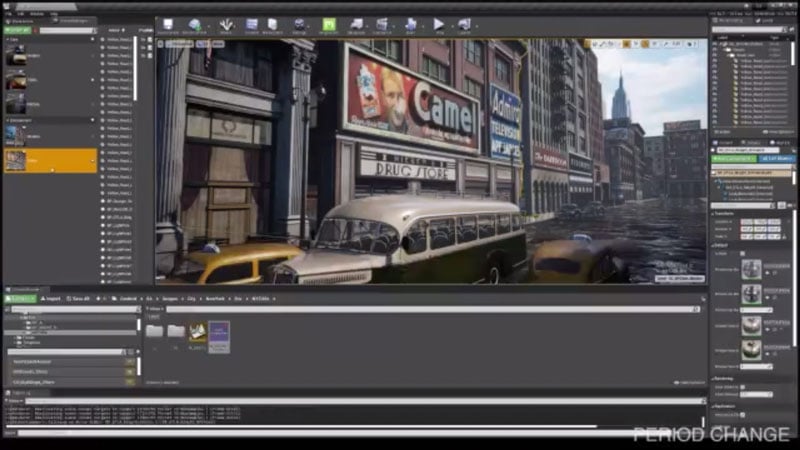Screen dimensions: 800x450
Task: Toggle visibility eye of first World Outliner row
Action: [715, 44]
